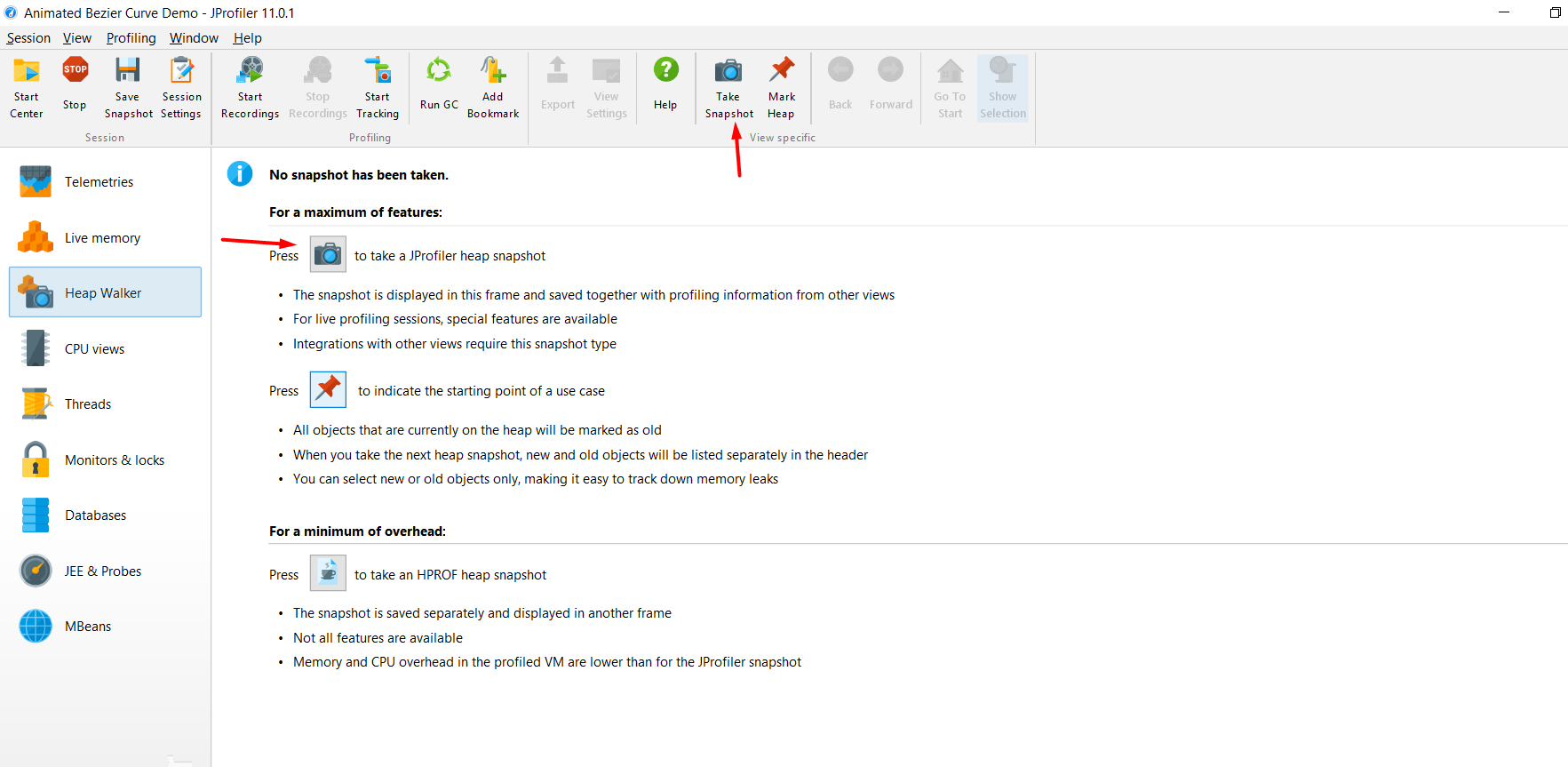1568x767 pixels.
Task: Click 'For live profiling sessions, special features are available'
Action: pyautogui.click(x=455, y=319)
